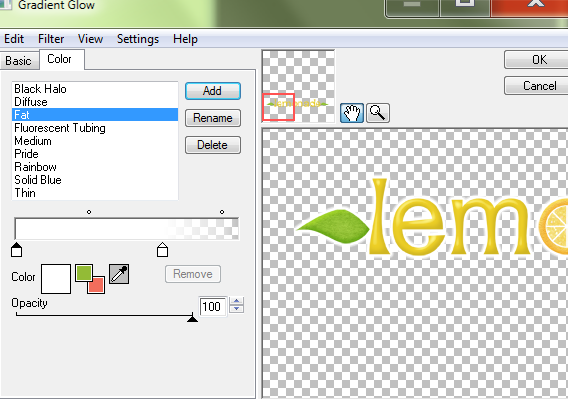Select the Rainbow preset

click(95, 167)
